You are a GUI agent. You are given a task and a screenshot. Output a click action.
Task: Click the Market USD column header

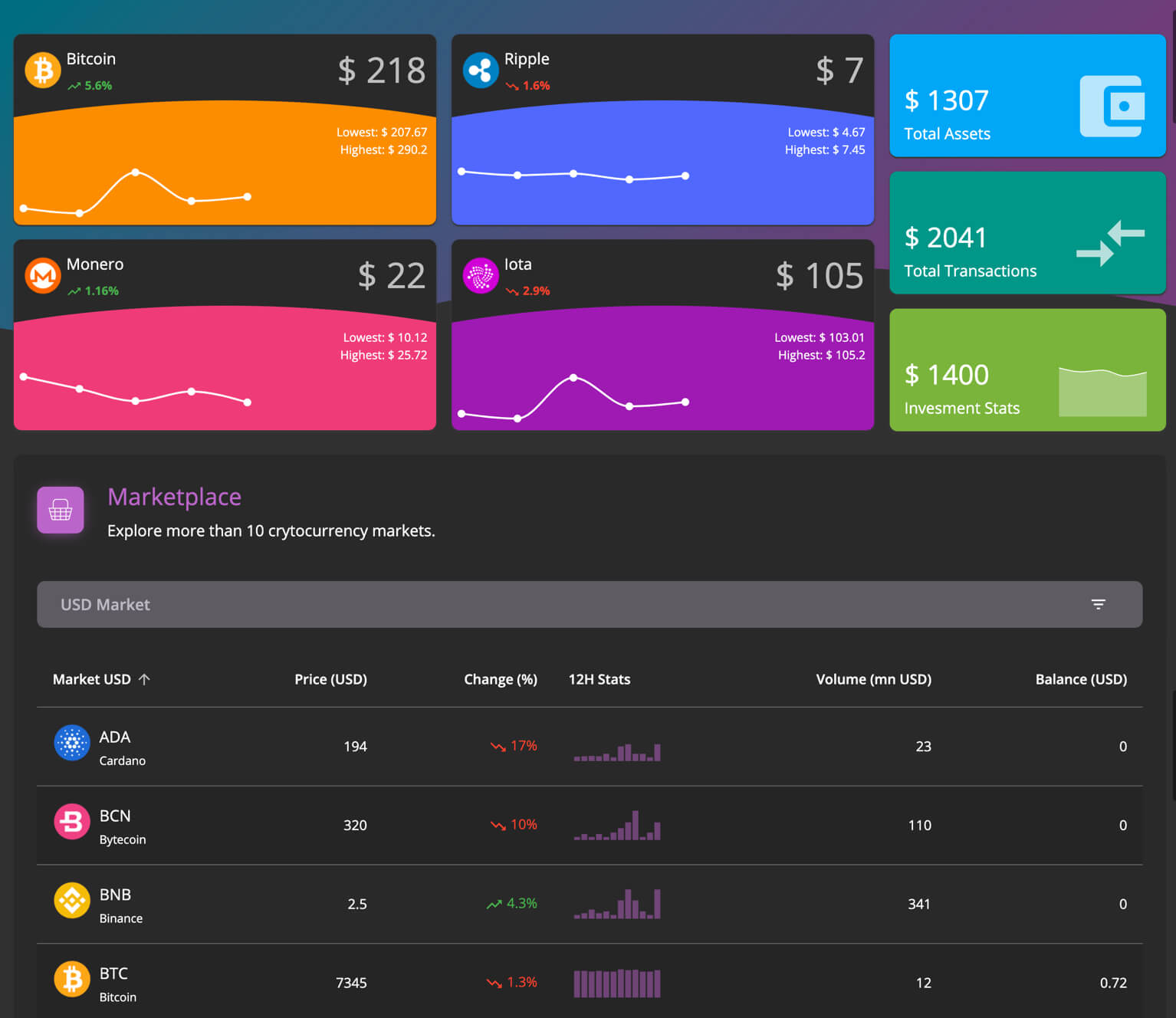91,679
